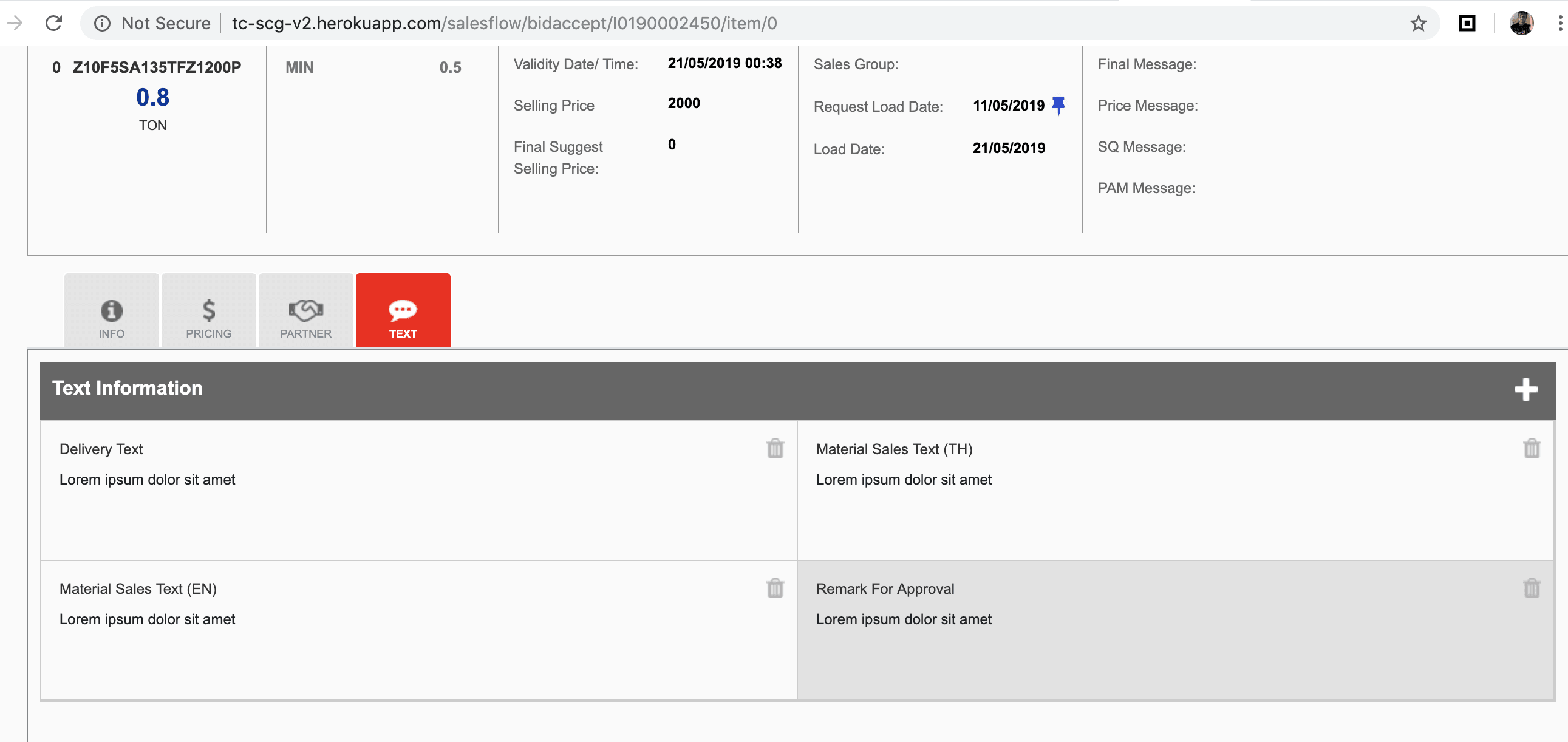
Task: Reload the page in browser
Action: click(x=53, y=23)
